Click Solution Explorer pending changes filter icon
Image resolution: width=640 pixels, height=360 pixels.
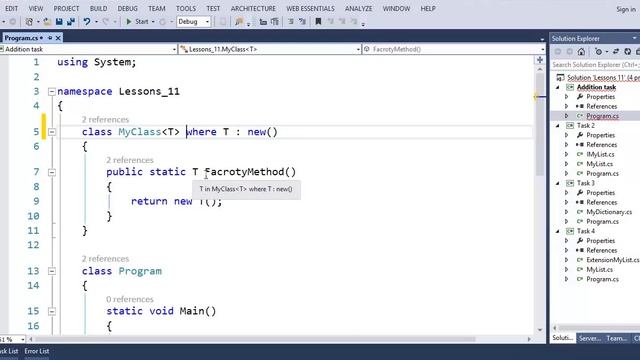point(598,51)
